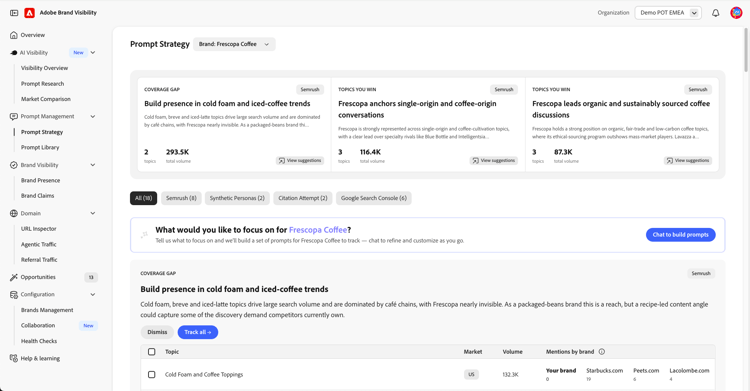
Task: Toggle the sidebar panel icon
Action: tap(14, 13)
